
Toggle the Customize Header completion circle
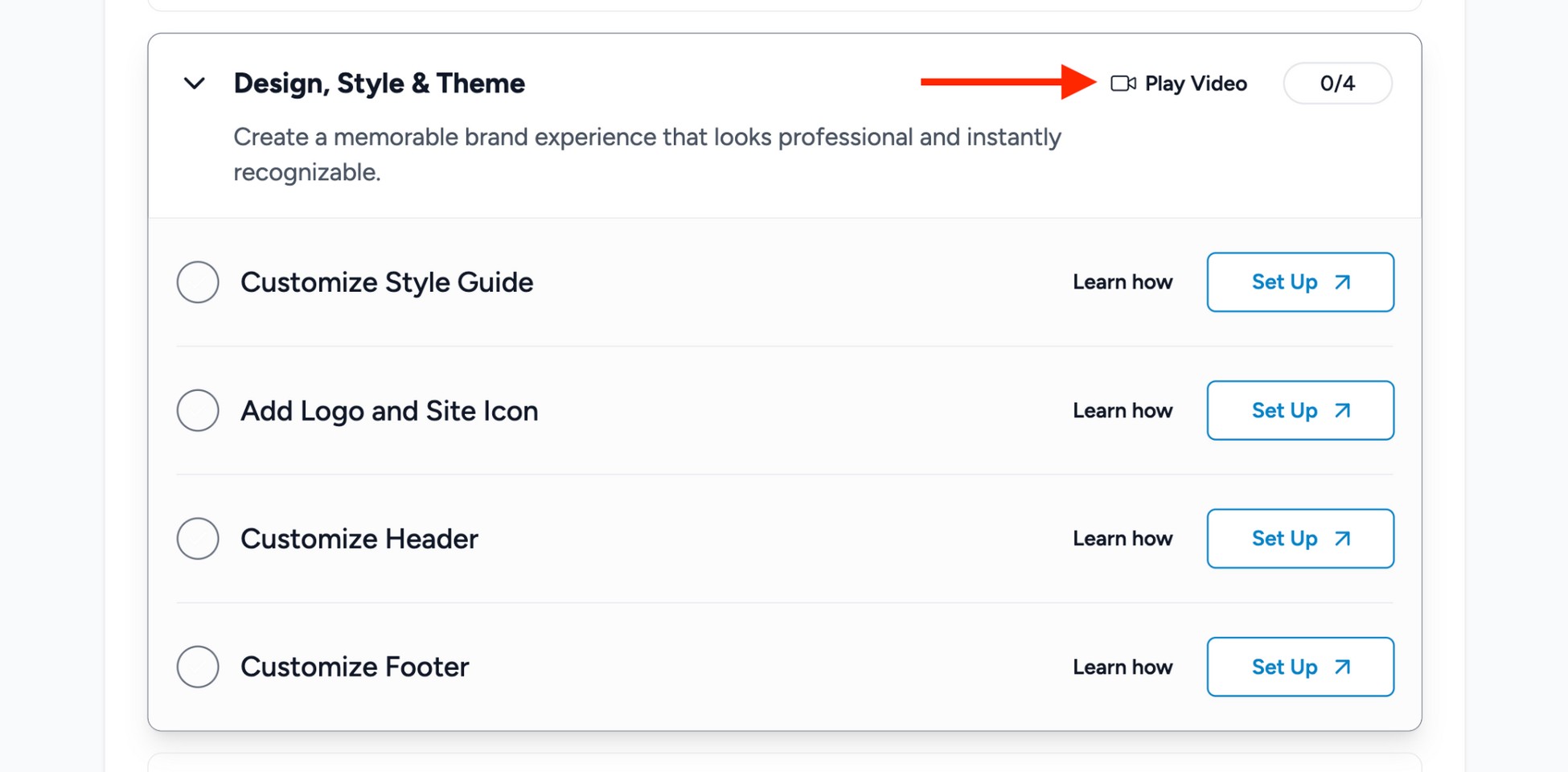point(198,539)
